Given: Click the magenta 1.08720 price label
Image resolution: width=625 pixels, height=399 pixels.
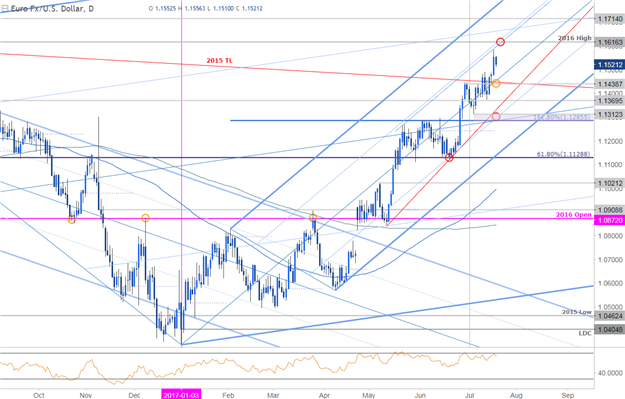Looking at the screenshot, I should coord(609,220).
